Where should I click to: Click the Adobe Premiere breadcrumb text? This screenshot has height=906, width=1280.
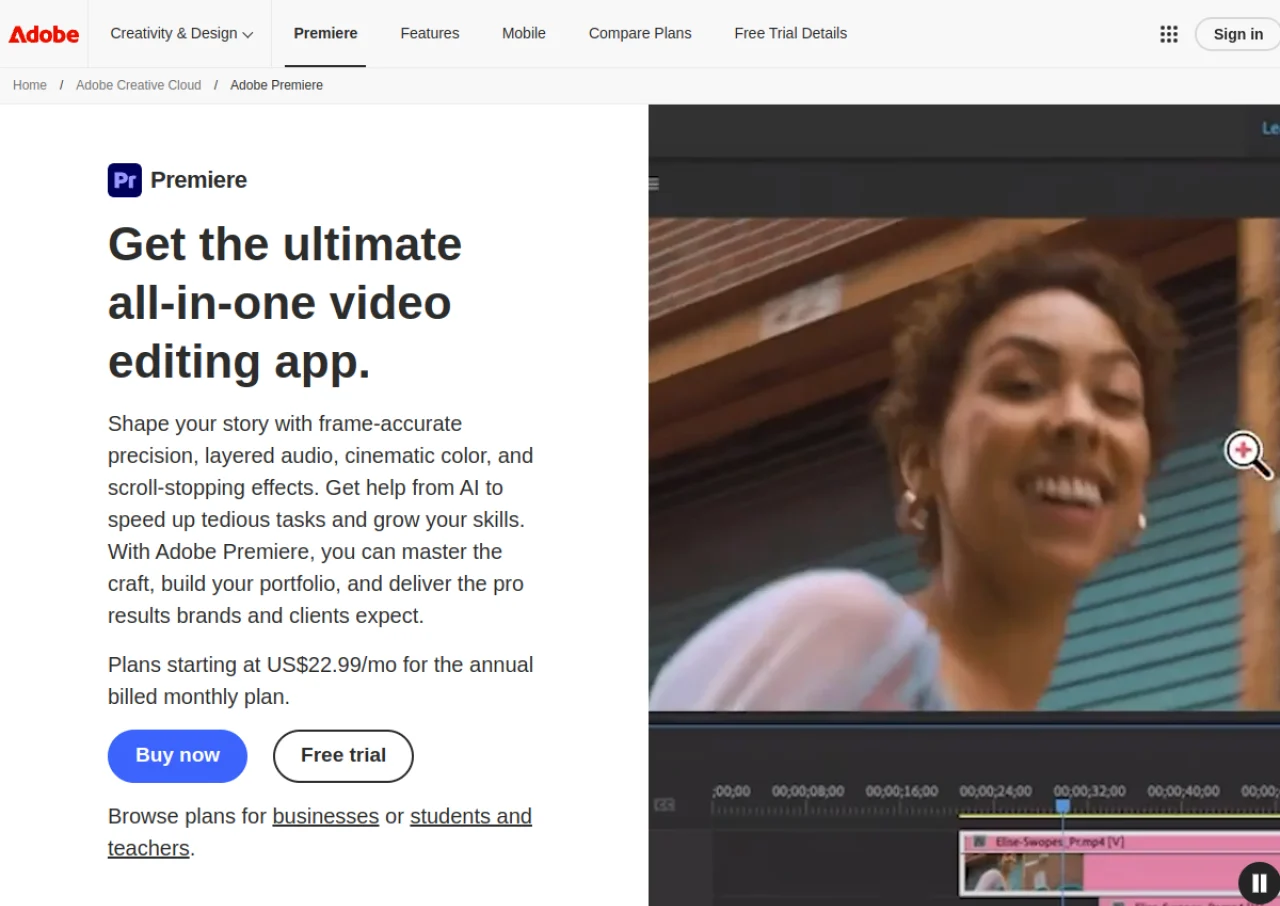(x=276, y=85)
